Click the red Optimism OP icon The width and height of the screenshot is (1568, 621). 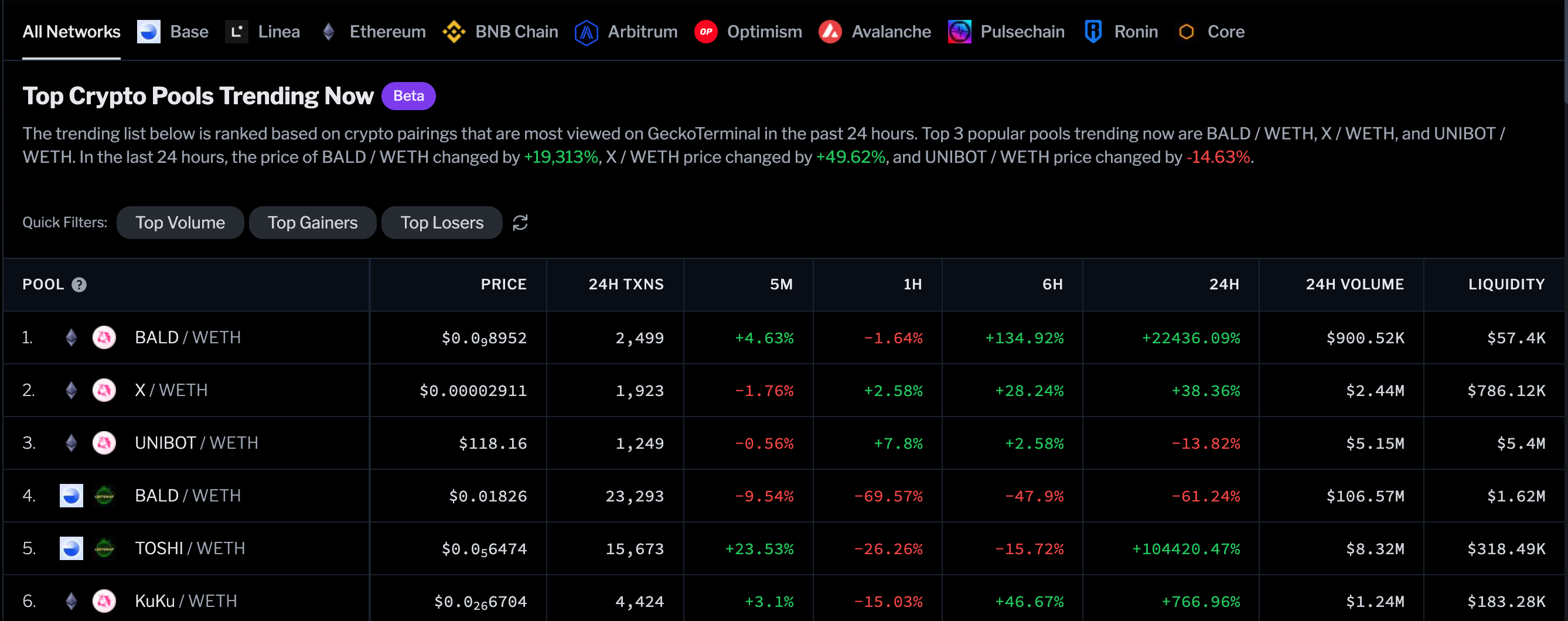pos(705,32)
